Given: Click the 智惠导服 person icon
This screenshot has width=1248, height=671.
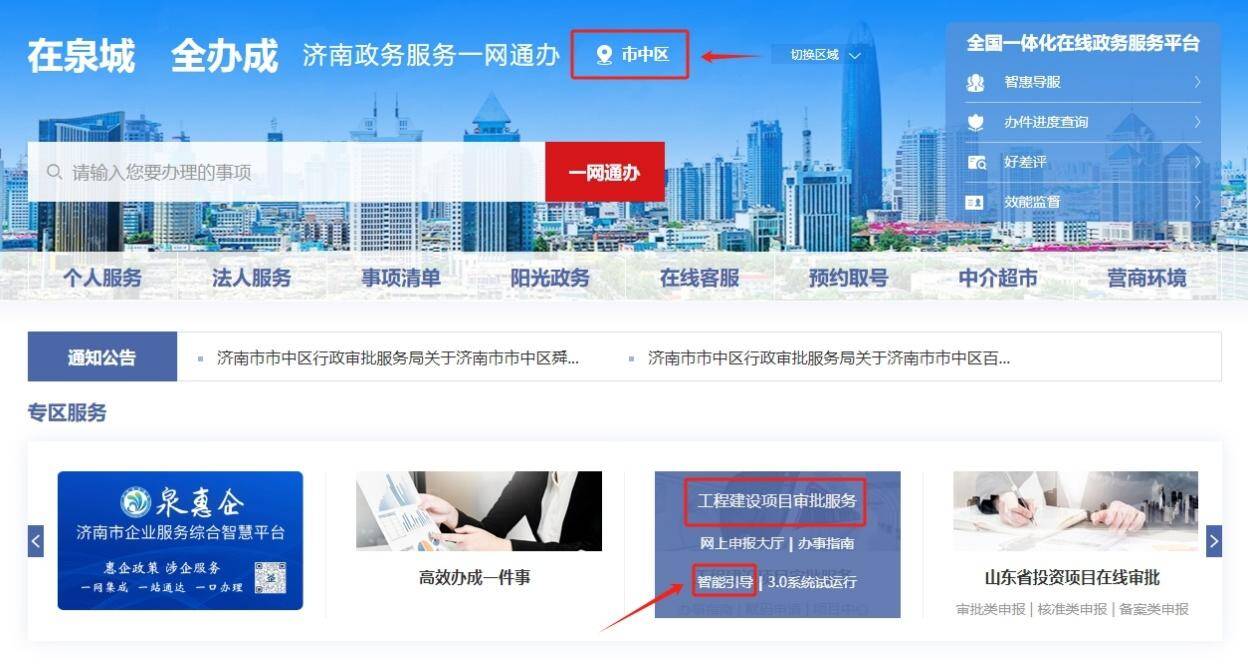Looking at the screenshot, I should coord(976,82).
